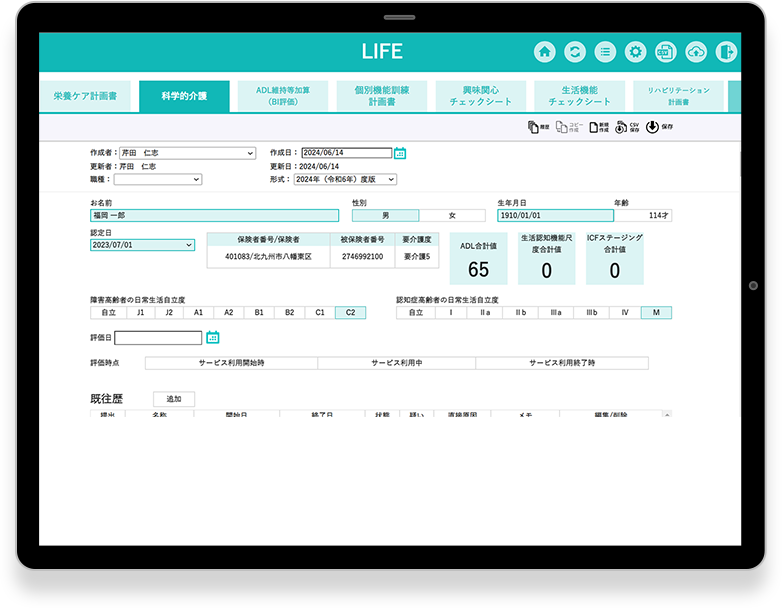Open calendar picker next to 作成日
This screenshot has width=782, height=608.
[400, 153]
